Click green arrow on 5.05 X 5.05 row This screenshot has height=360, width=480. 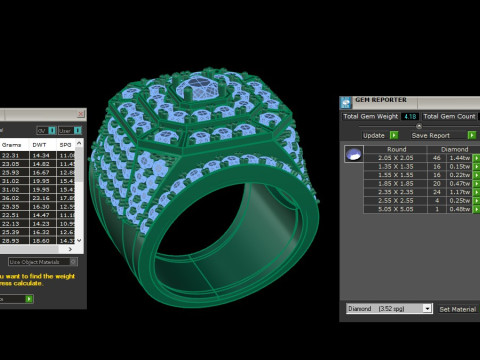[477, 209]
